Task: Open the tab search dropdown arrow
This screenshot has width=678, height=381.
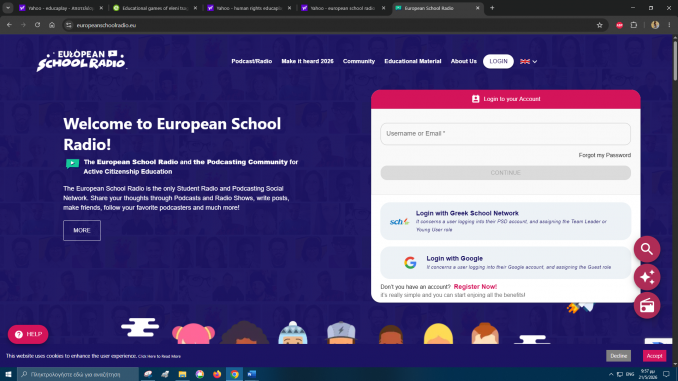Action: coord(8,8)
